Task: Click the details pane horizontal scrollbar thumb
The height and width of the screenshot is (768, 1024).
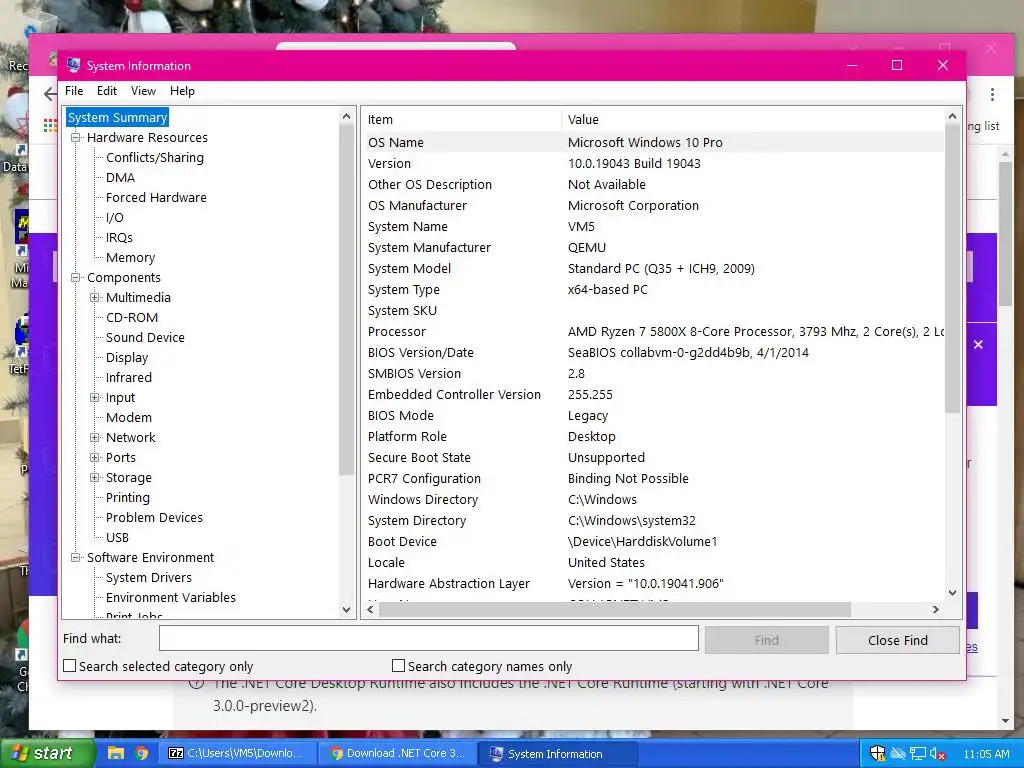Action: pyautogui.click(x=615, y=609)
